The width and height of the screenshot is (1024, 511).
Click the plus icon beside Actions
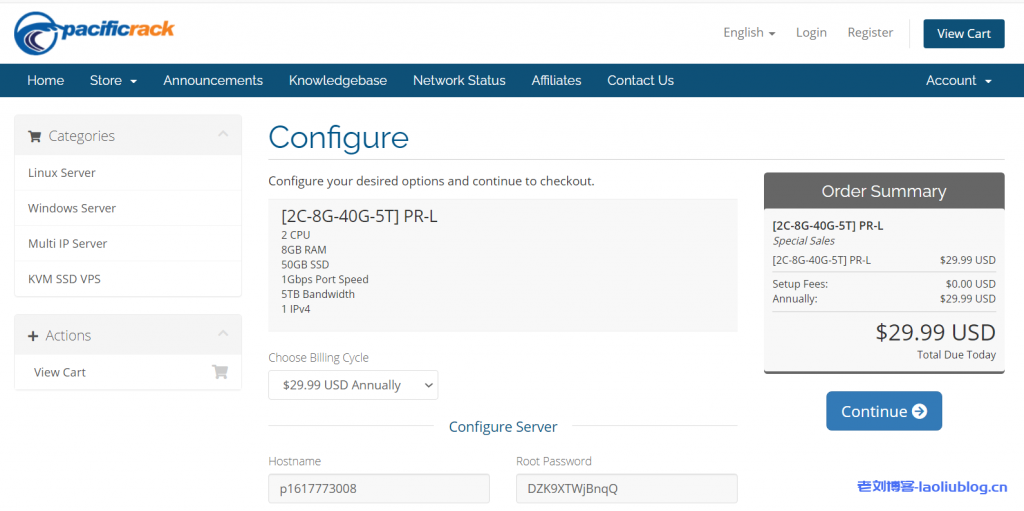(33, 336)
